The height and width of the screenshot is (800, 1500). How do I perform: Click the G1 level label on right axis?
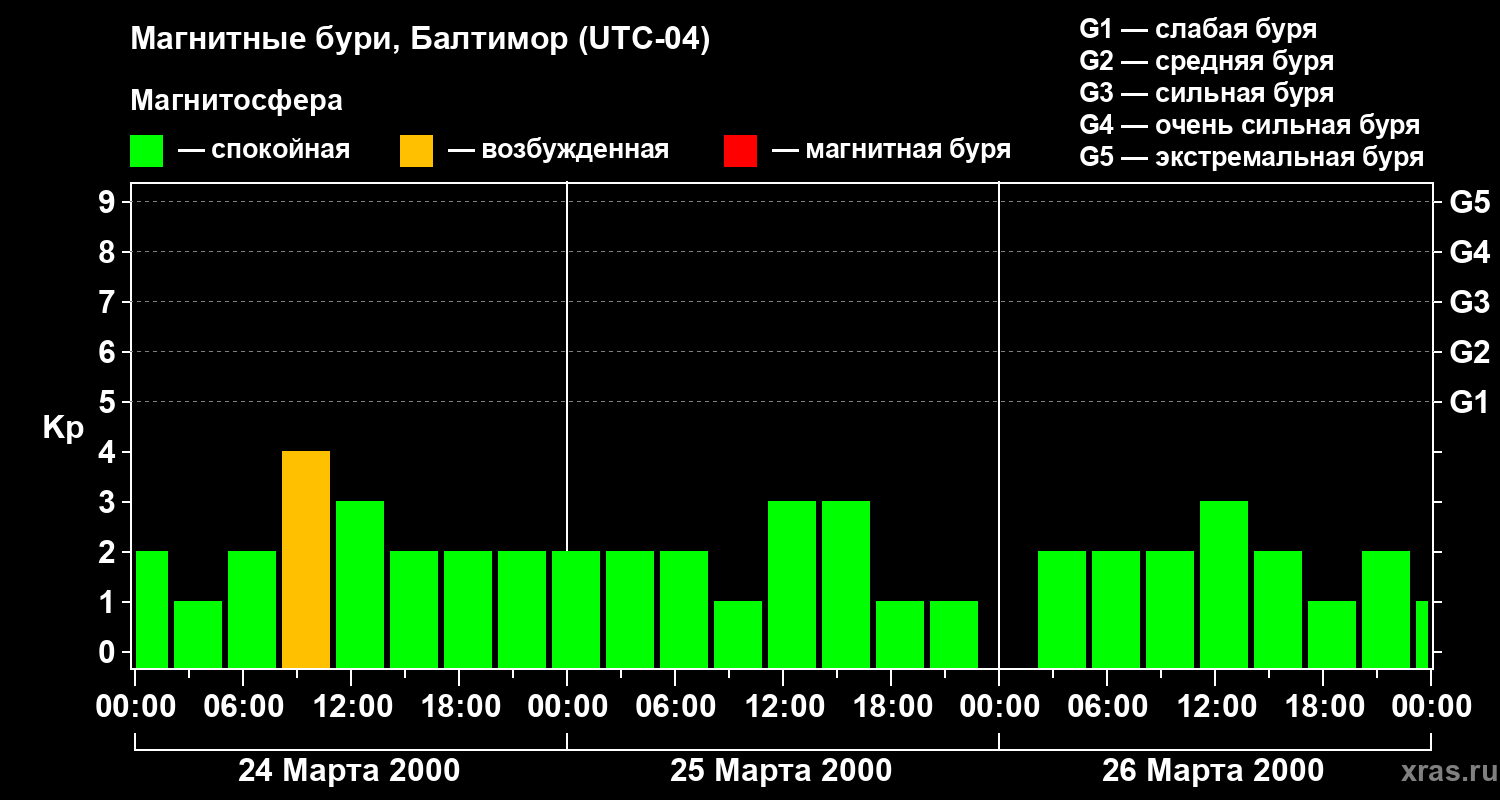1469,402
